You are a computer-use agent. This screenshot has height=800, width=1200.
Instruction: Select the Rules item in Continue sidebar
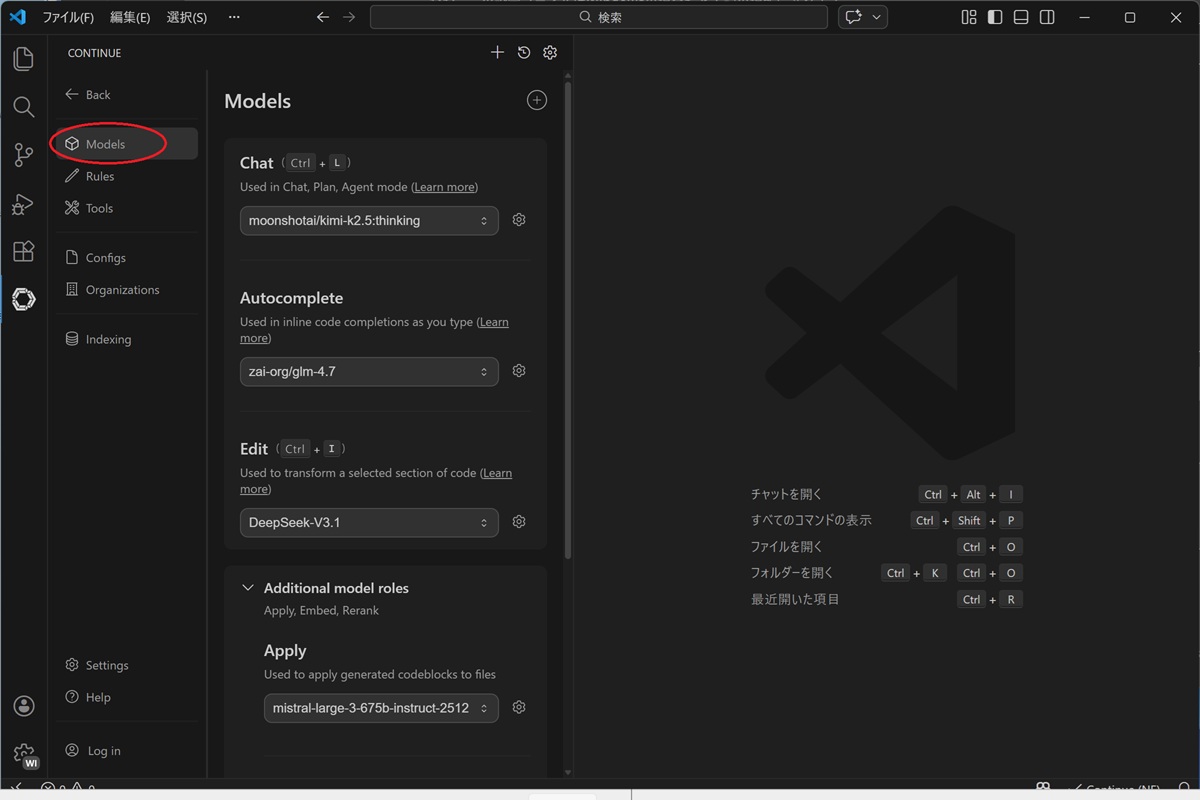(100, 176)
